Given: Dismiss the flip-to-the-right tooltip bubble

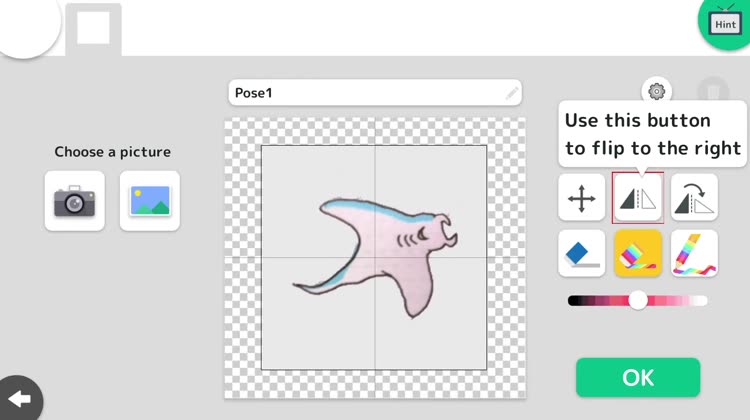Looking at the screenshot, I should click(x=652, y=134).
